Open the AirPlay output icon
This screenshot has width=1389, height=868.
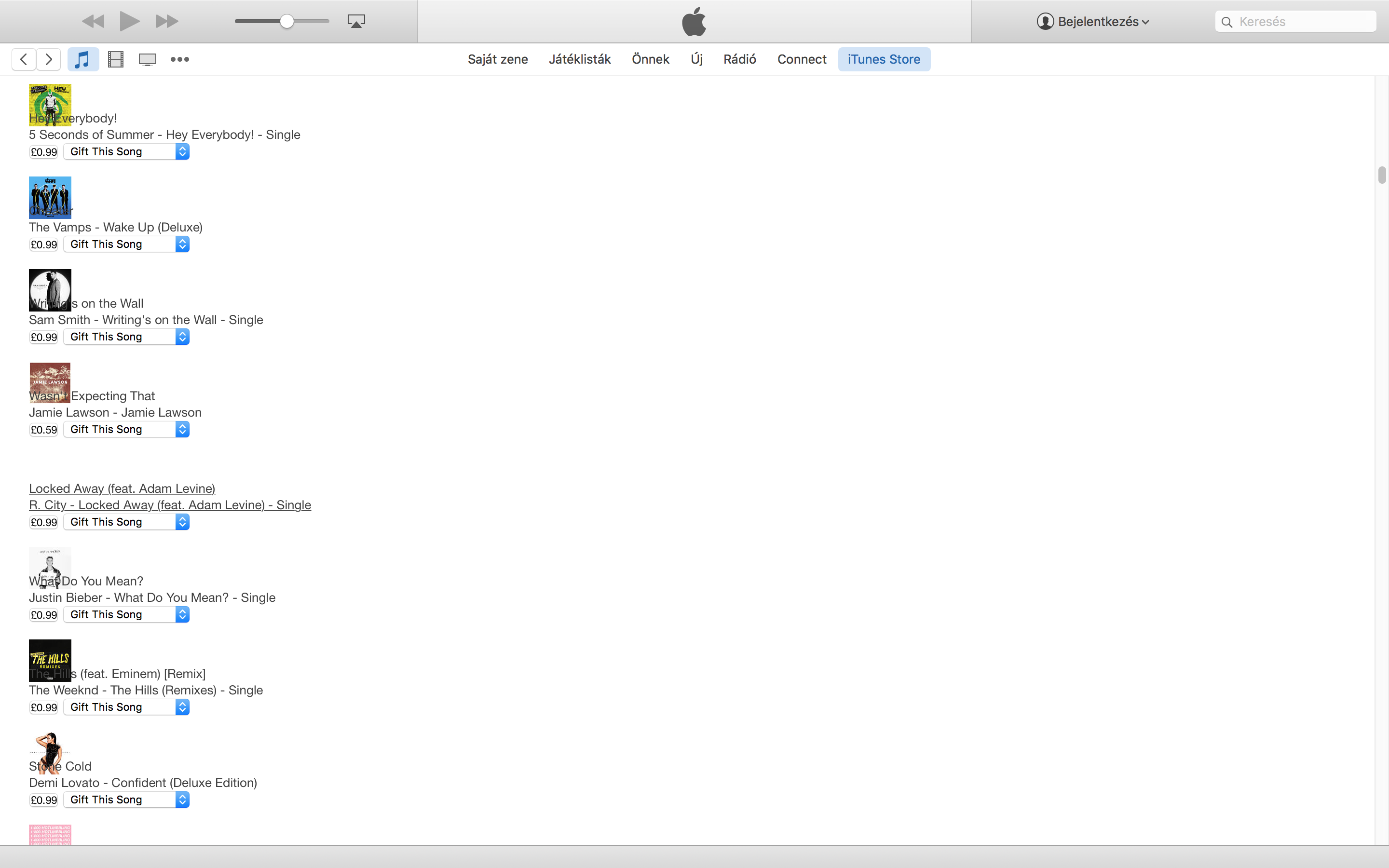[x=356, y=21]
